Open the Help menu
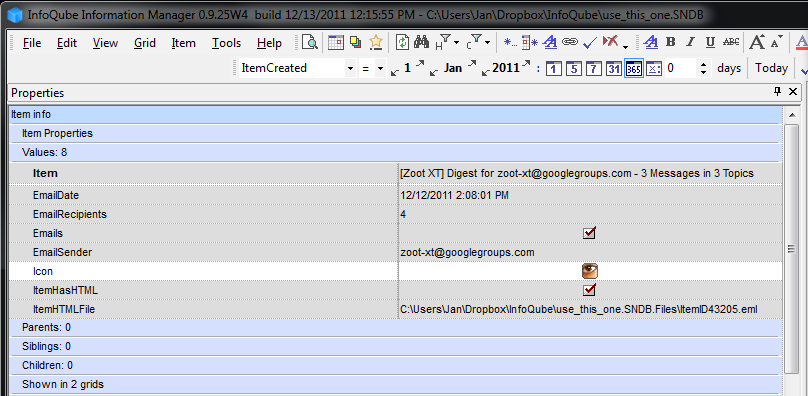Viewport: 808px width, 396px height. pos(269,43)
